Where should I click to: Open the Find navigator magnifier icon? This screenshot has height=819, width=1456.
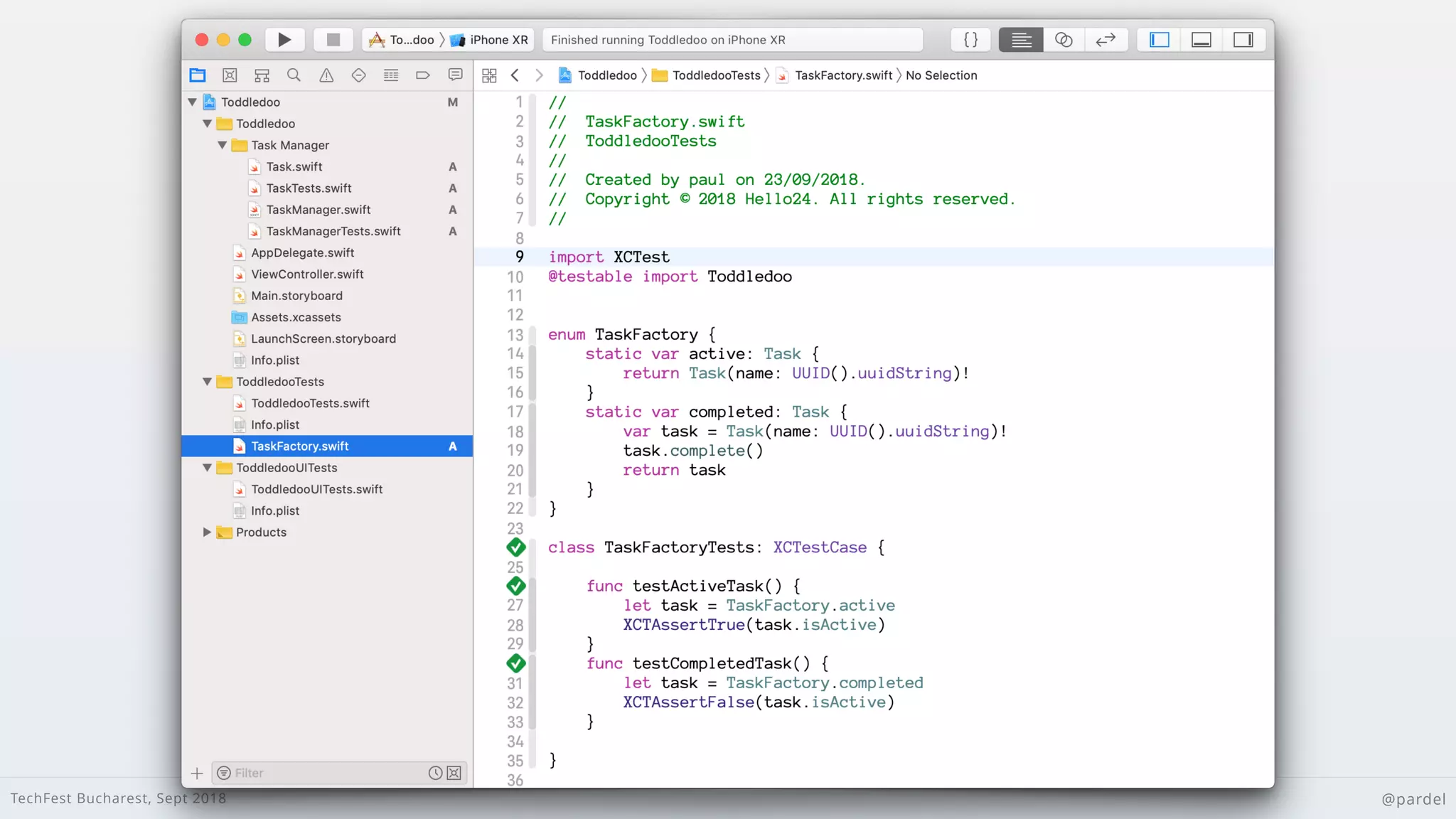[294, 75]
